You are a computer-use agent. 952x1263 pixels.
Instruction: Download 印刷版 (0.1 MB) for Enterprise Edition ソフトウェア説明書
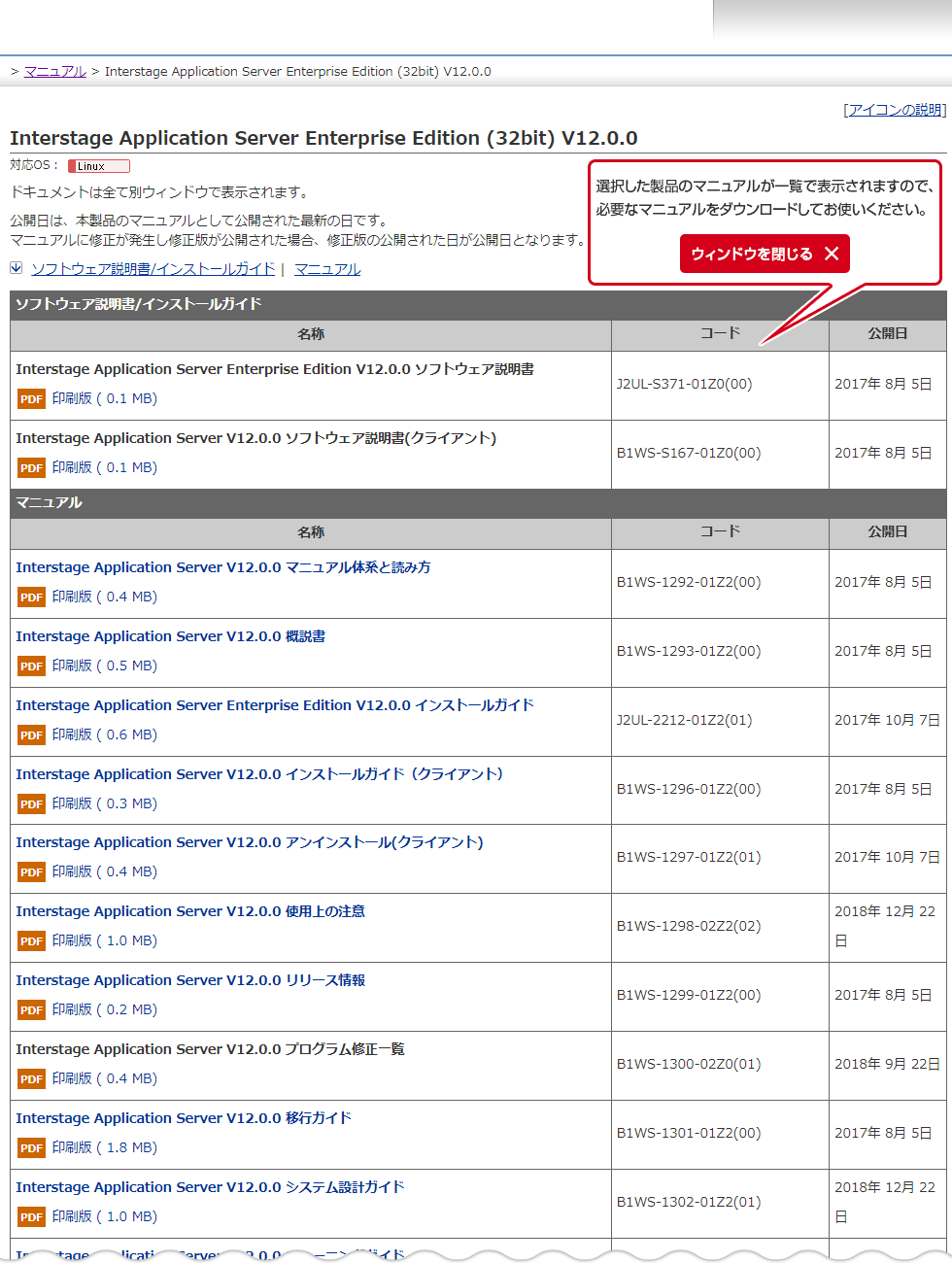(105, 398)
